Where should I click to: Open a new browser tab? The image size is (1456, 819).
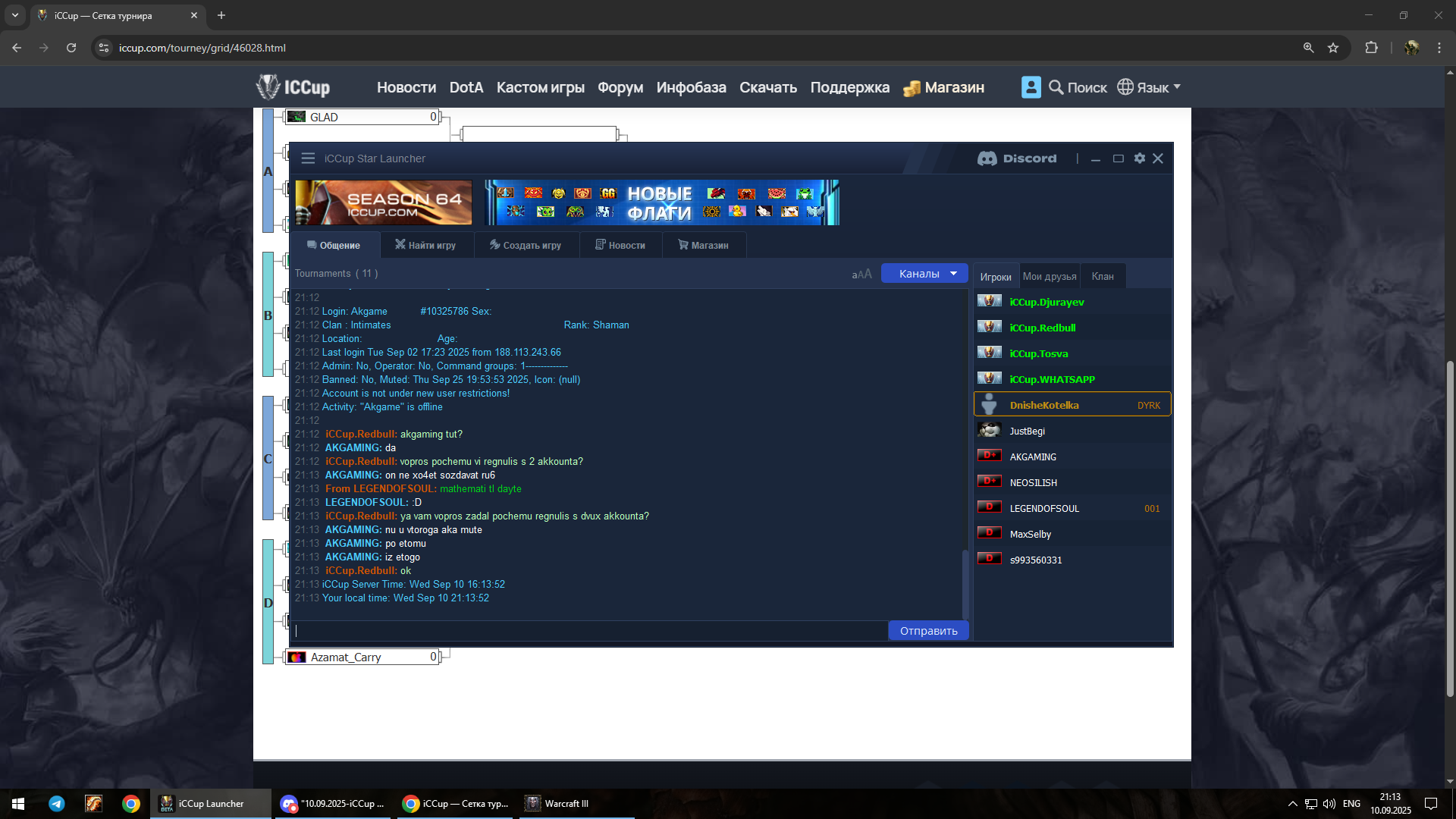click(221, 15)
